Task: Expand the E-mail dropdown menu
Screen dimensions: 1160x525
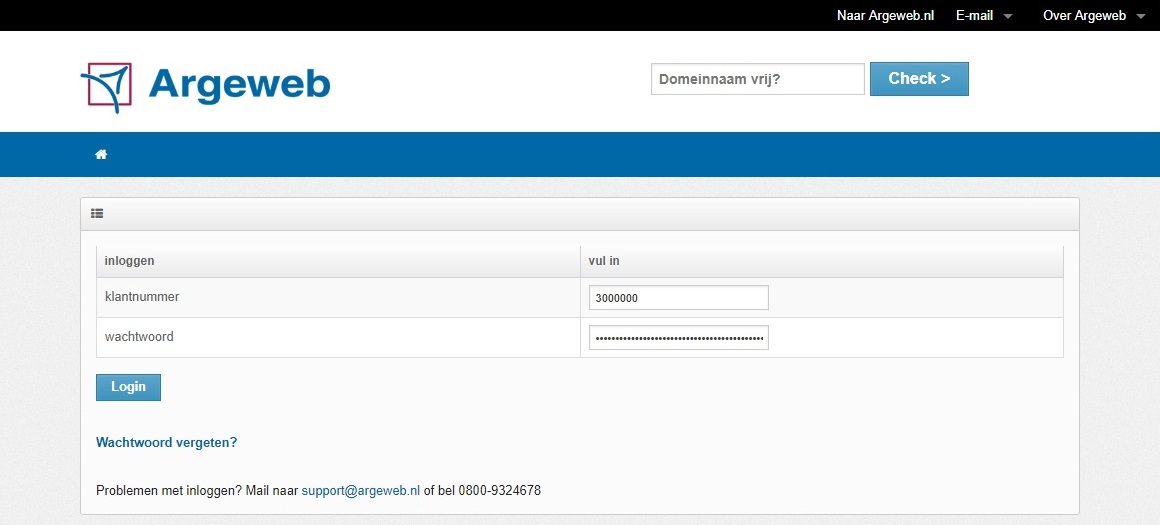Action: tap(984, 16)
